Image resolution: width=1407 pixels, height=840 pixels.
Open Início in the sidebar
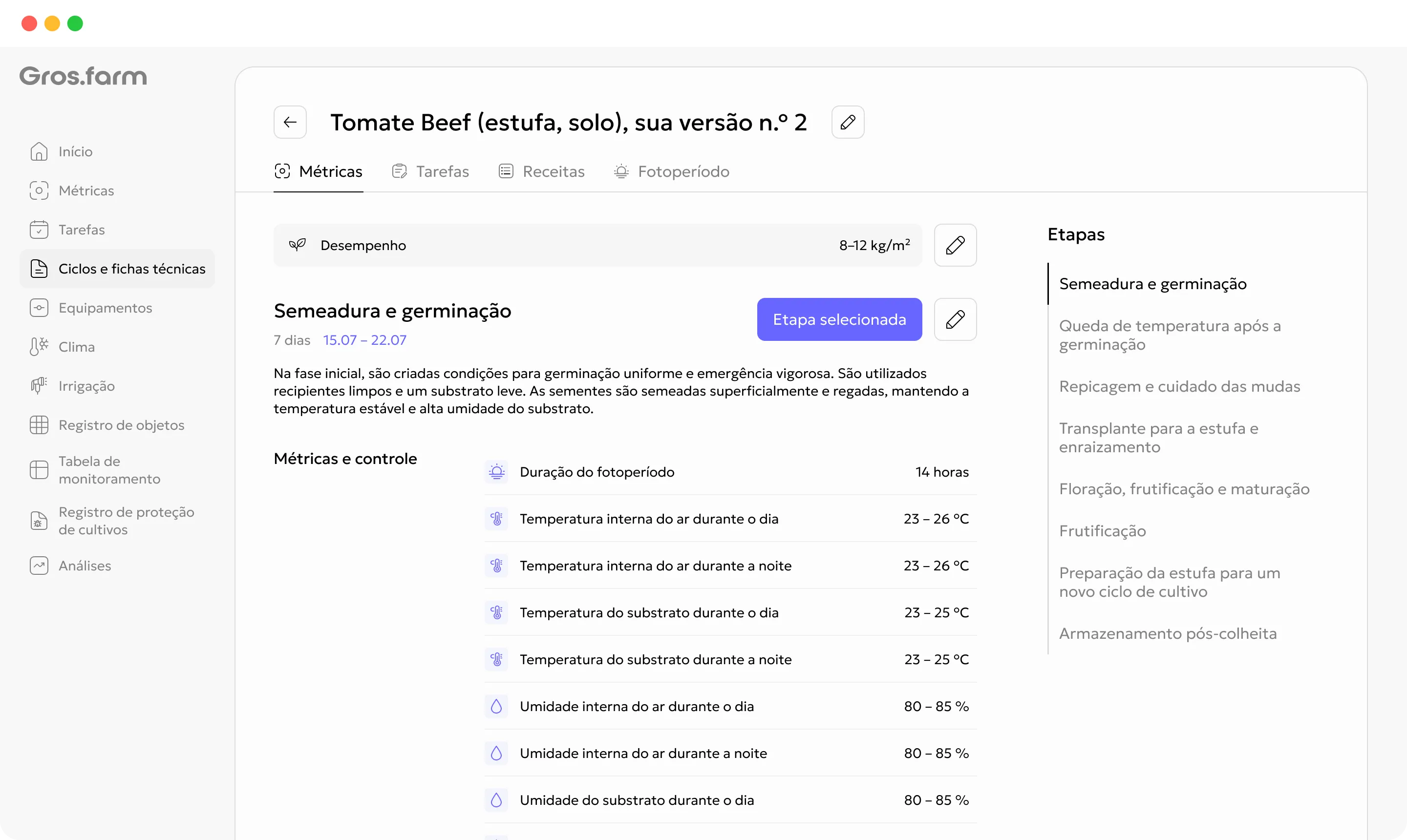pyautogui.click(x=117, y=152)
